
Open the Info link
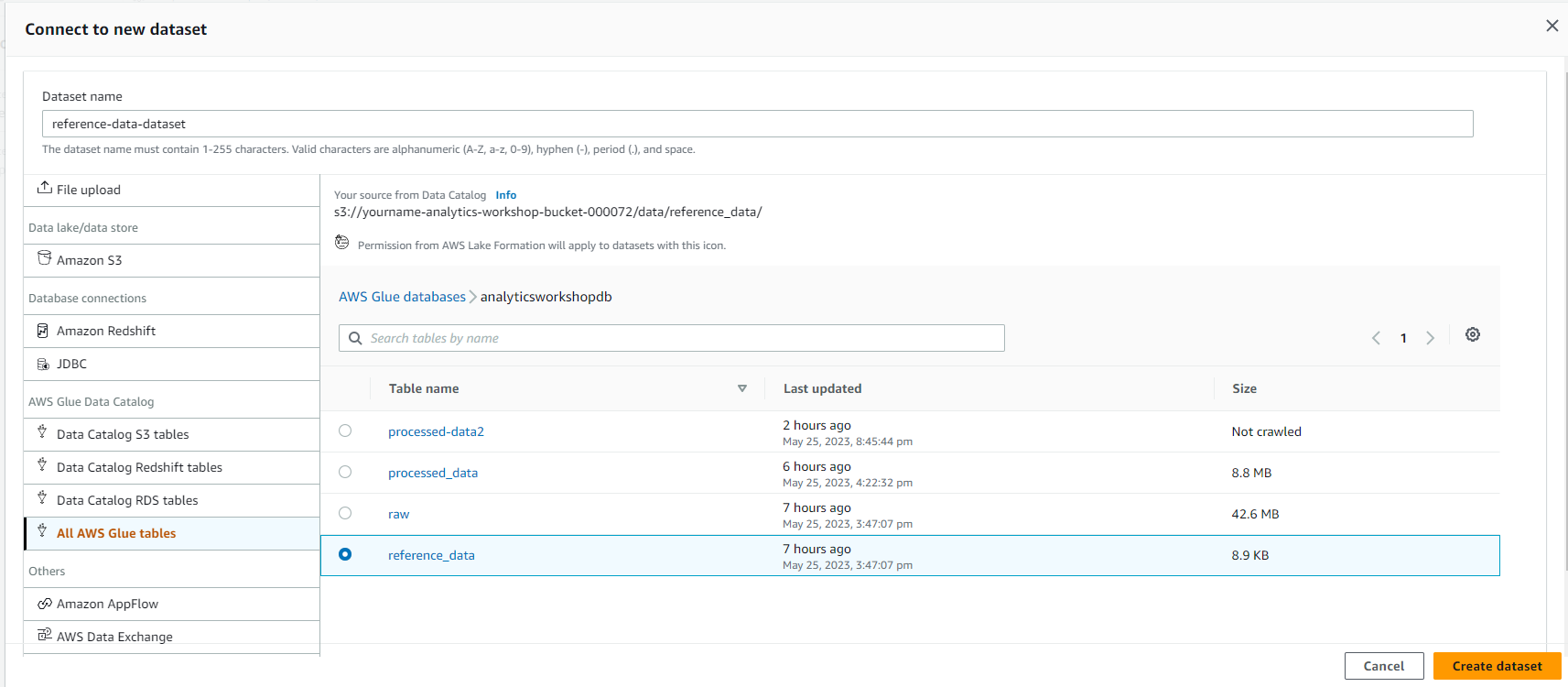coord(506,195)
